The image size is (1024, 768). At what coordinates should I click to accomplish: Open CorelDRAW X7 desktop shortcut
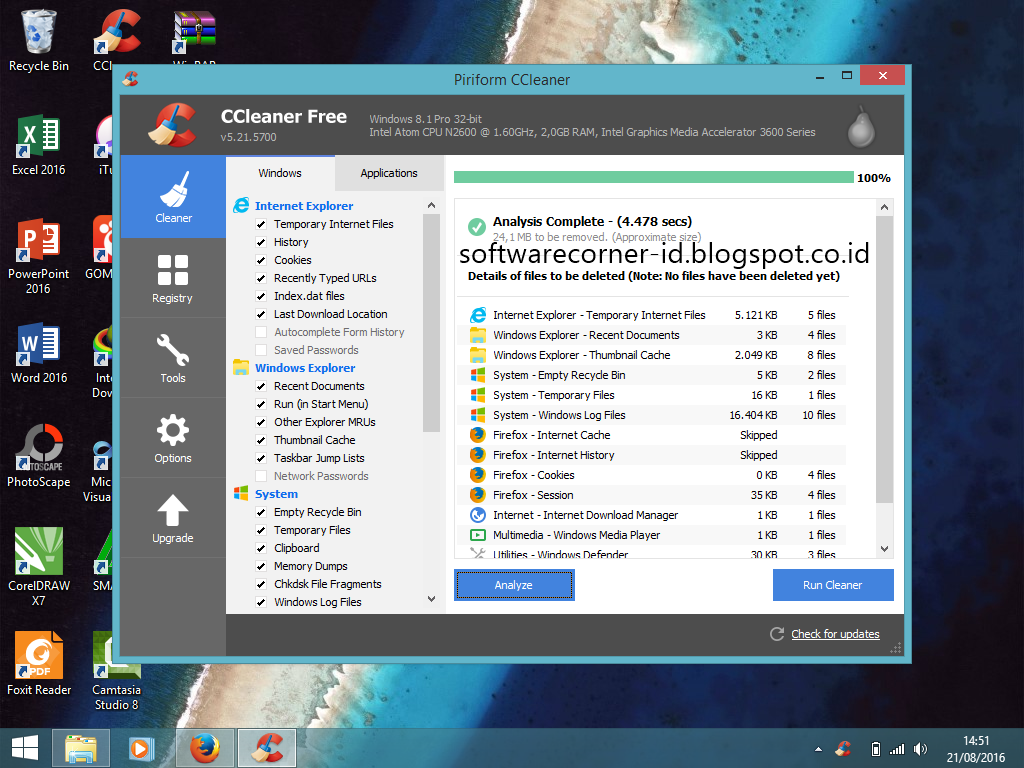(x=39, y=567)
